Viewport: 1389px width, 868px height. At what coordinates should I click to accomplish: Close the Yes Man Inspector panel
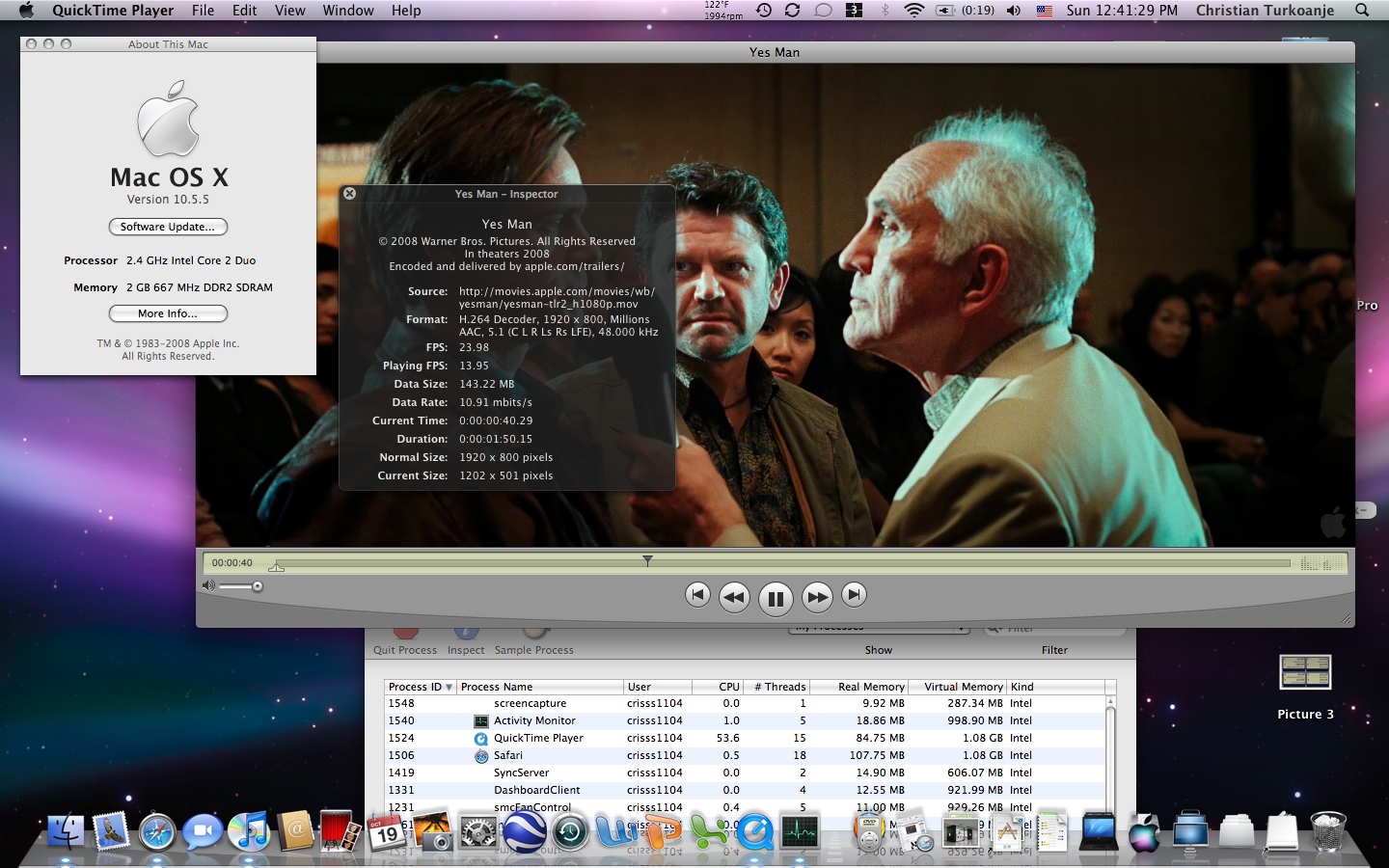tap(350, 194)
